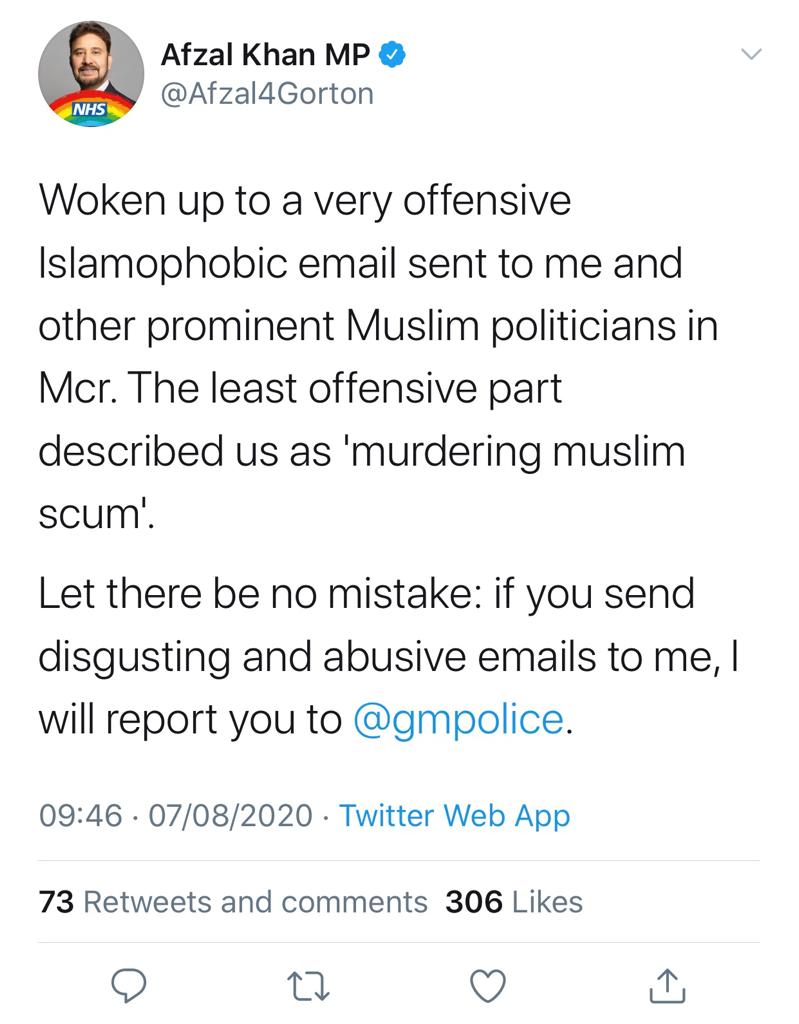This screenshot has height=1024, width=799.
Task: Like the tweet with the heart icon
Action: coord(488,985)
